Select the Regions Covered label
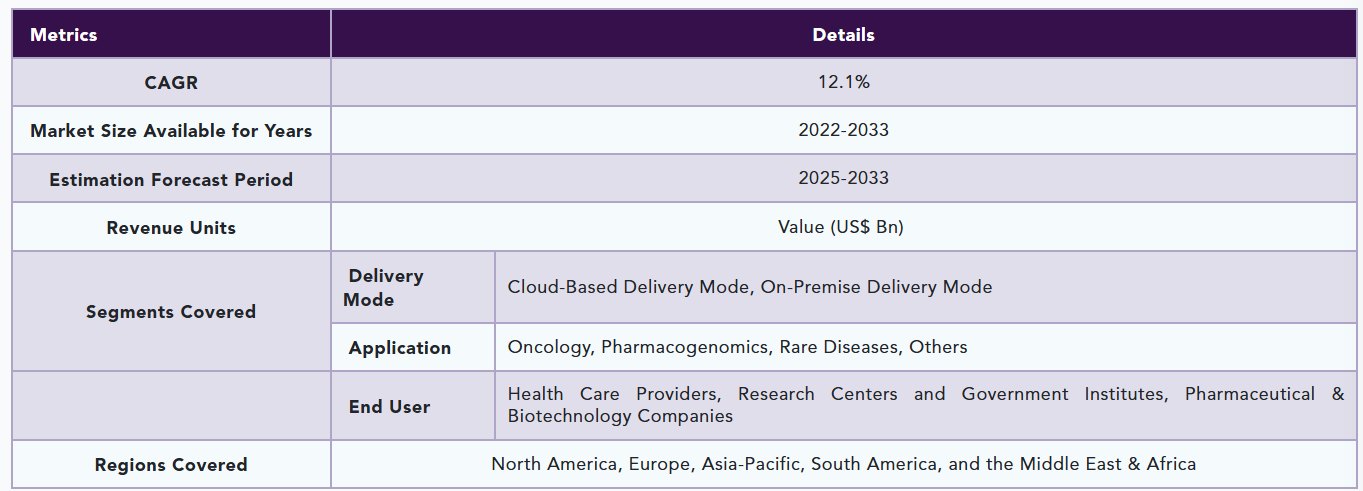 171,465
